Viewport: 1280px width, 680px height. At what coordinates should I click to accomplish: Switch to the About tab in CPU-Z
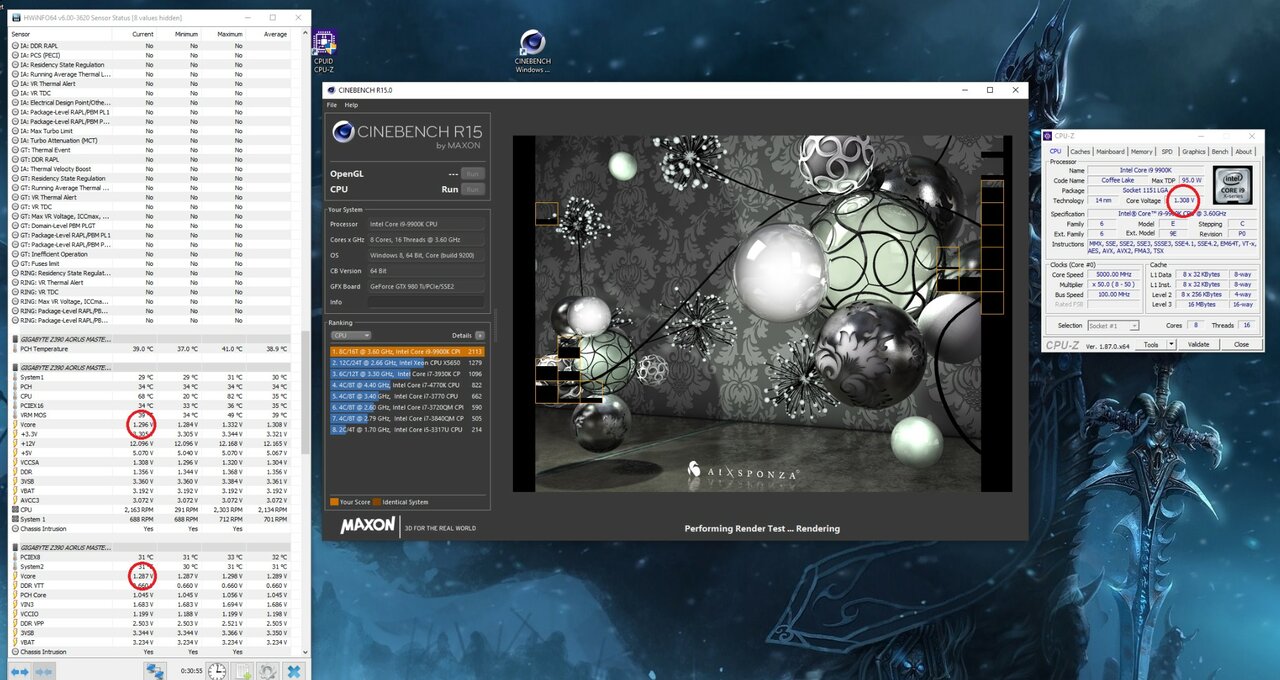click(1243, 152)
